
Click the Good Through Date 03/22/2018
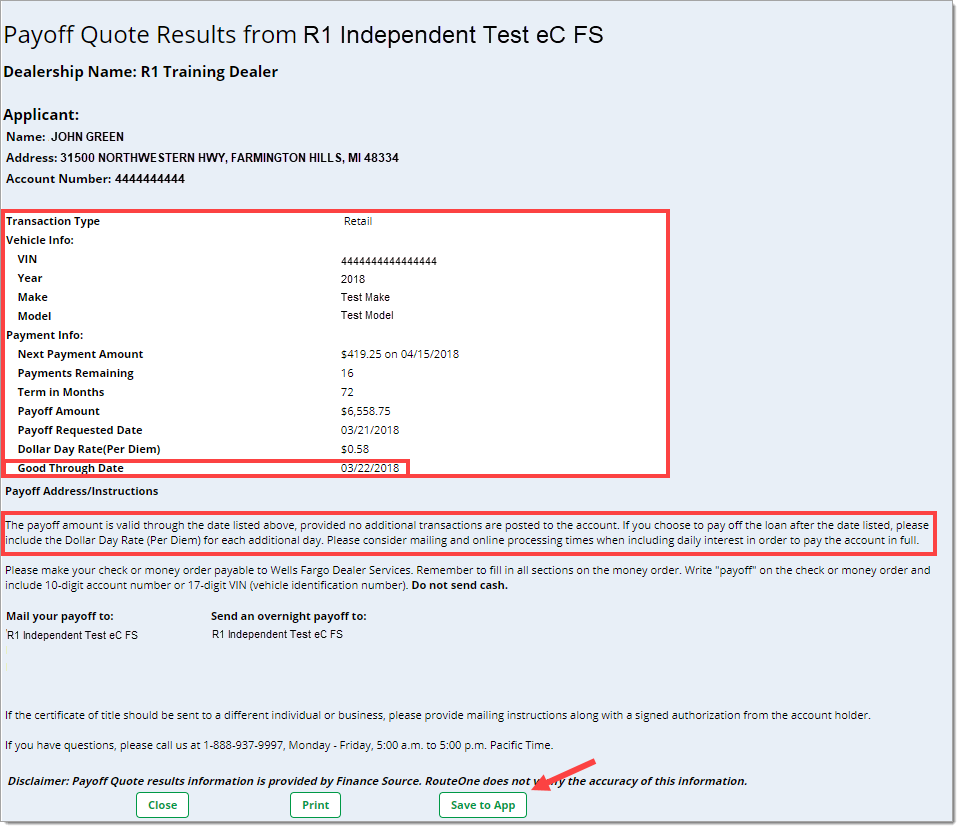point(370,468)
